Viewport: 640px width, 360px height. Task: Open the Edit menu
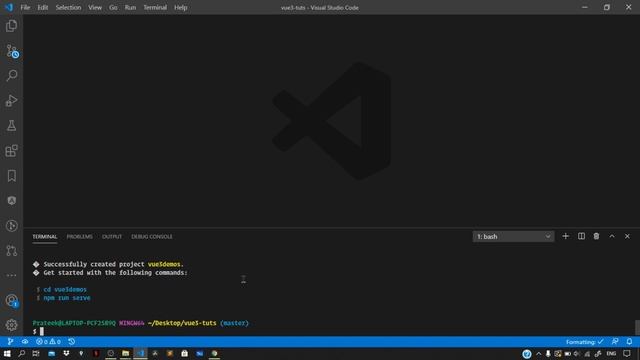pyautogui.click(x=43, y=7)
